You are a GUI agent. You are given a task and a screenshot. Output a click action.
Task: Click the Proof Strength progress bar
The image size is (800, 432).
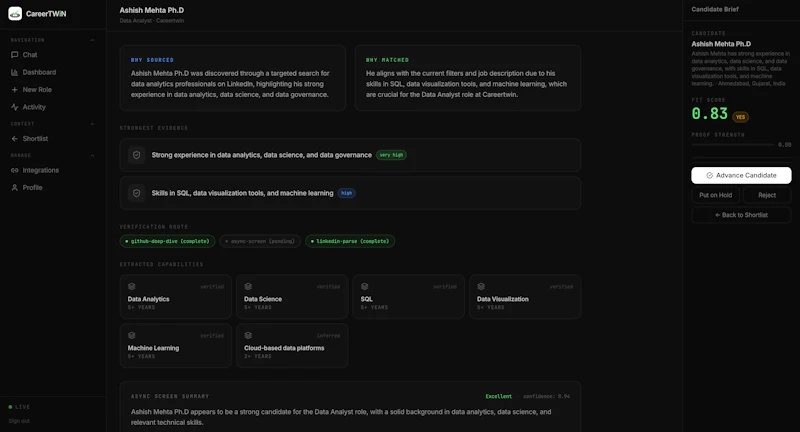tap(733, 145)
